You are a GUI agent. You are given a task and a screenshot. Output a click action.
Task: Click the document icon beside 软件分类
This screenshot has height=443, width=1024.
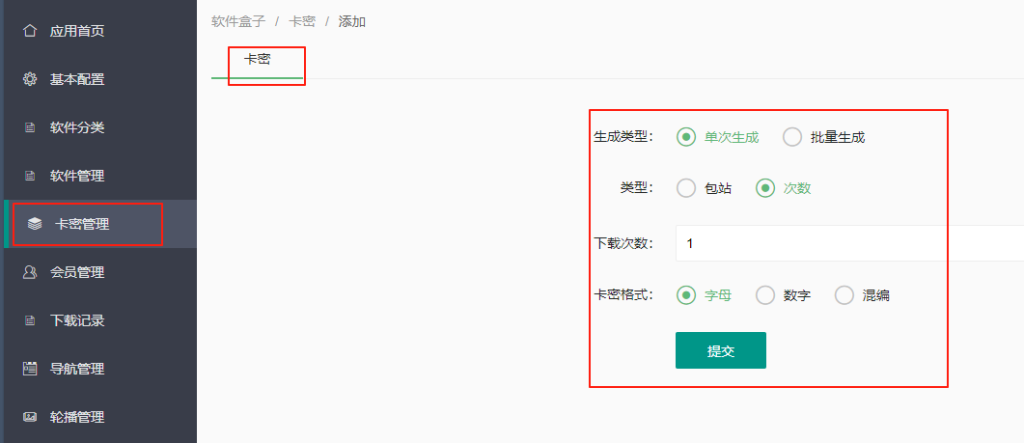(29, 128)
